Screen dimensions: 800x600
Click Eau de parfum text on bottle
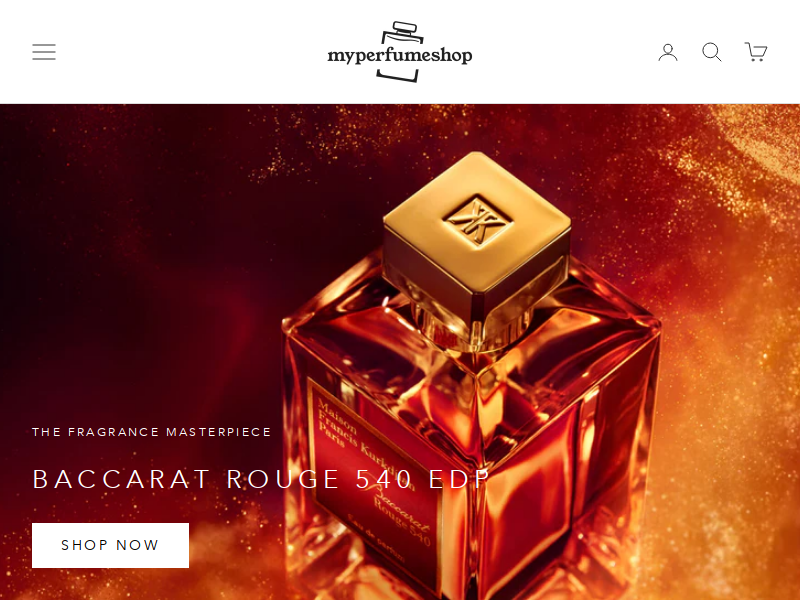[x=377, y=541]
